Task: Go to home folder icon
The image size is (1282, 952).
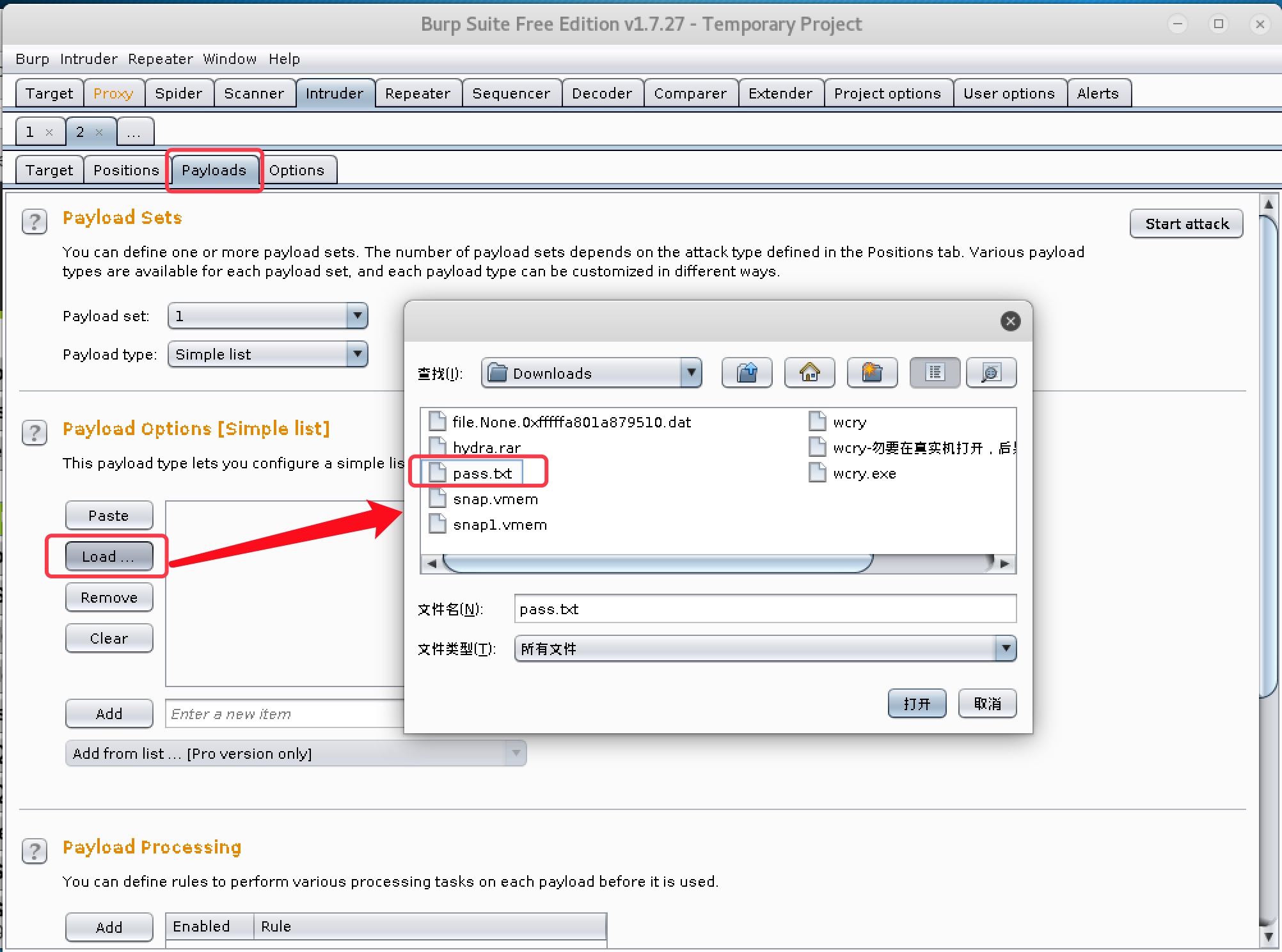Action: [x=809, y=372]
